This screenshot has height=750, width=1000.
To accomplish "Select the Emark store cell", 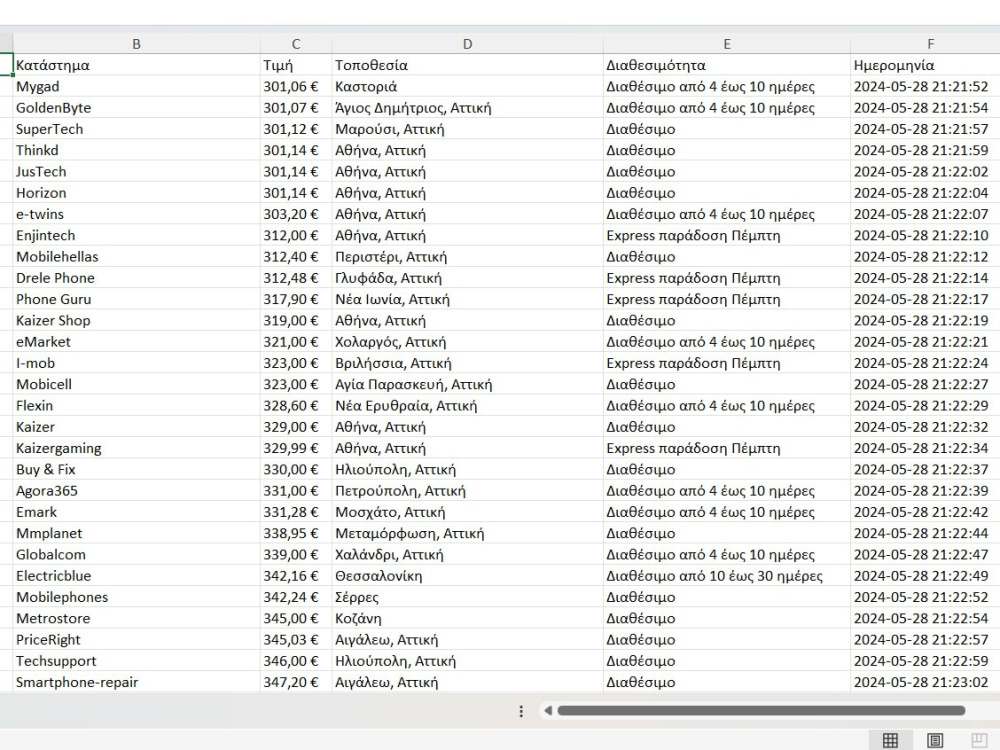I will point(136,512).
